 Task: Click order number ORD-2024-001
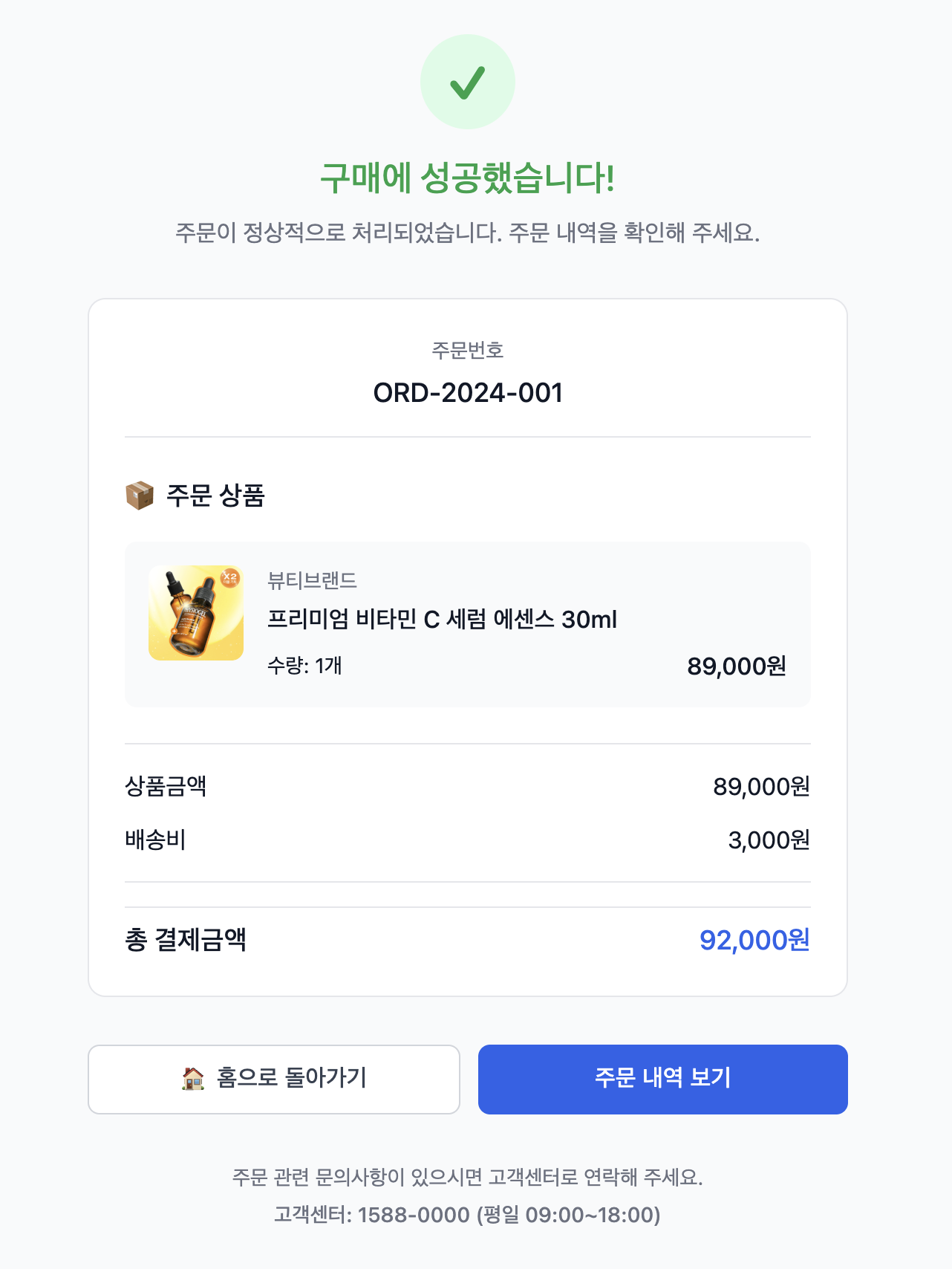[468, 393]
